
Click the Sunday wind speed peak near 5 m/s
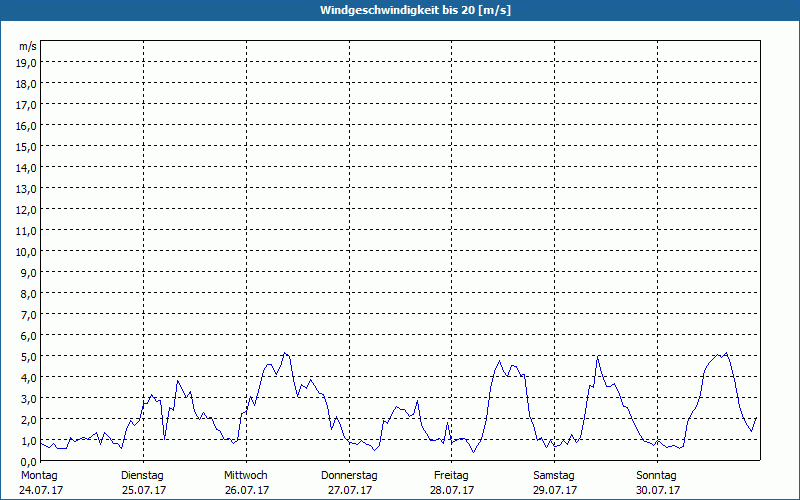pyautogui.click(x=726, y=353)
